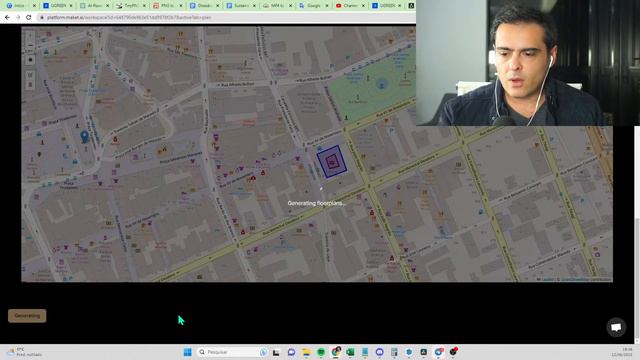Viewport: 640px width, 360px height.
Task: Open Excel from the taskbar
Action: (x=350, y=352)
